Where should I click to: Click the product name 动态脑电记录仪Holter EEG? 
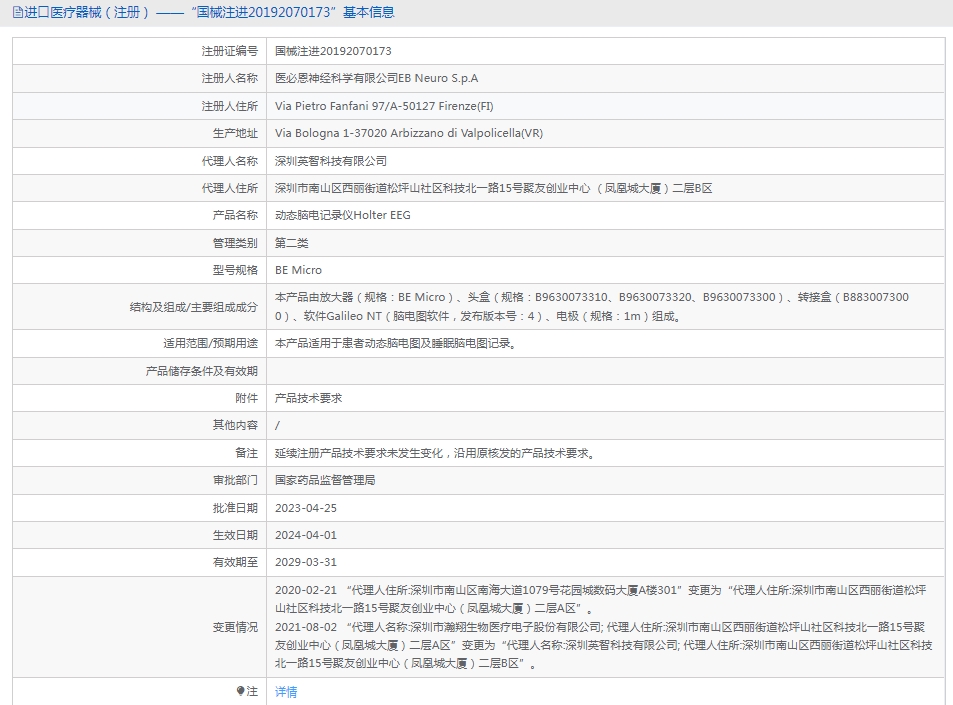[343, 215]
